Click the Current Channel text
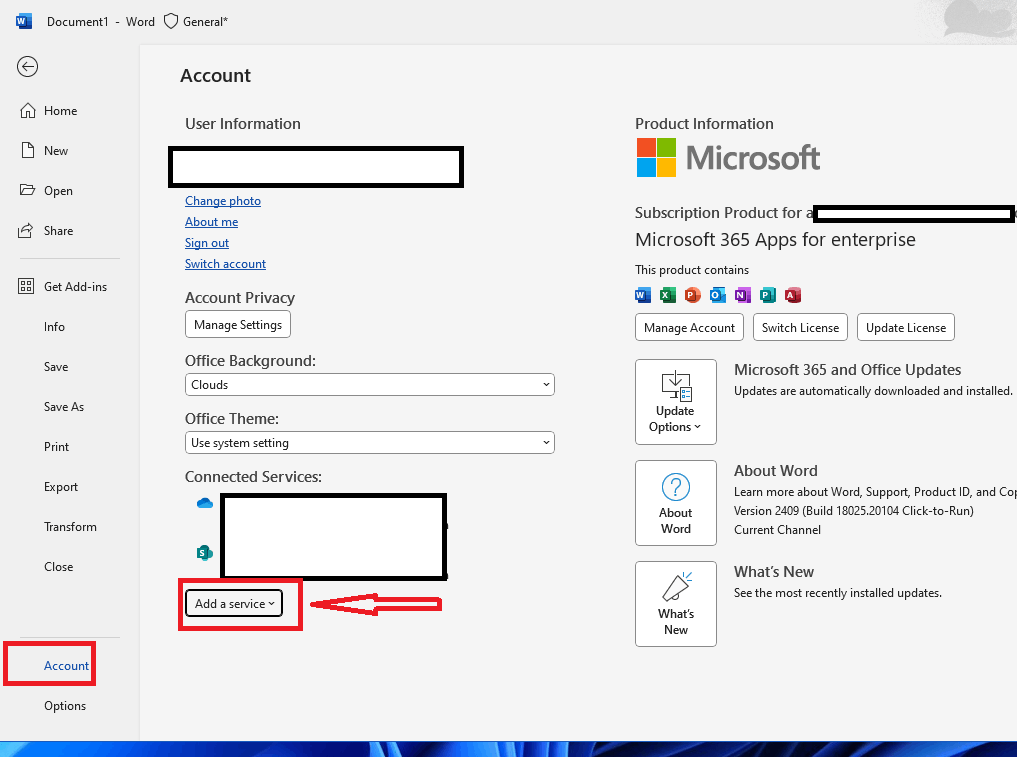 tap(777, 530)
